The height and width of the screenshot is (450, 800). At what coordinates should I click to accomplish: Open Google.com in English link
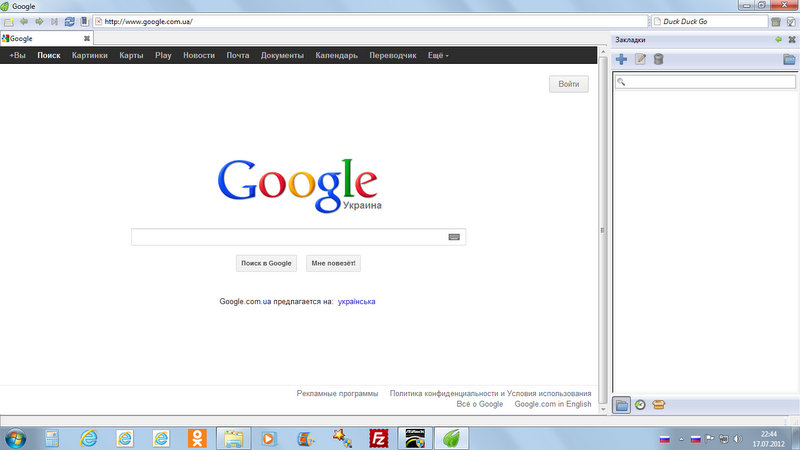click(x=553, y=404)
